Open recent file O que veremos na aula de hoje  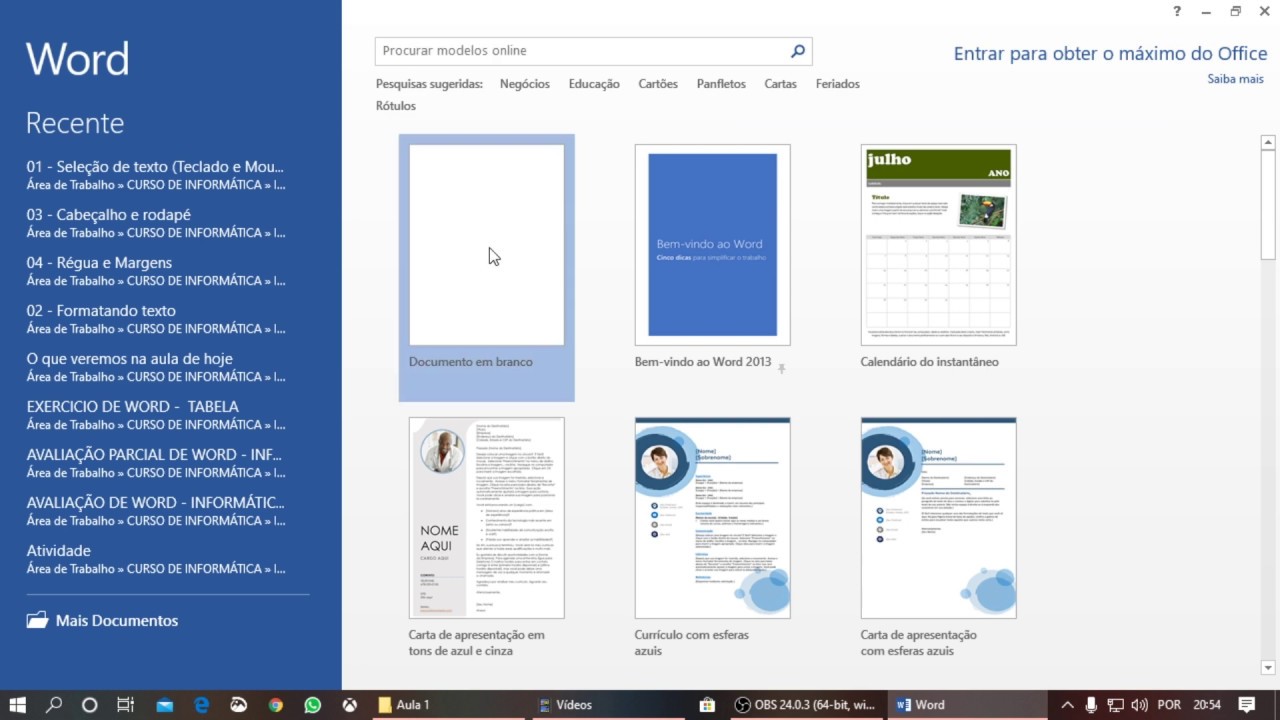pyautogui.click(x=156, y=367)
